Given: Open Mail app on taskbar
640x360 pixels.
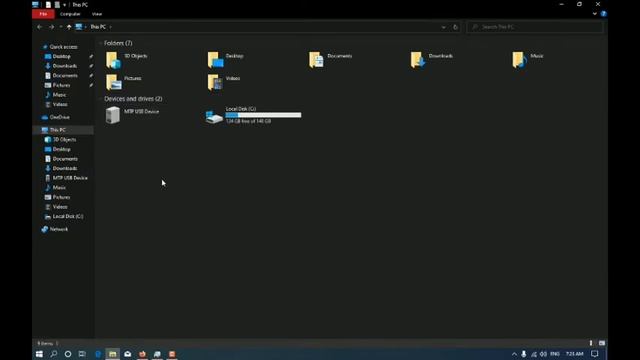Looking at the screenshot, I should 127,354.
